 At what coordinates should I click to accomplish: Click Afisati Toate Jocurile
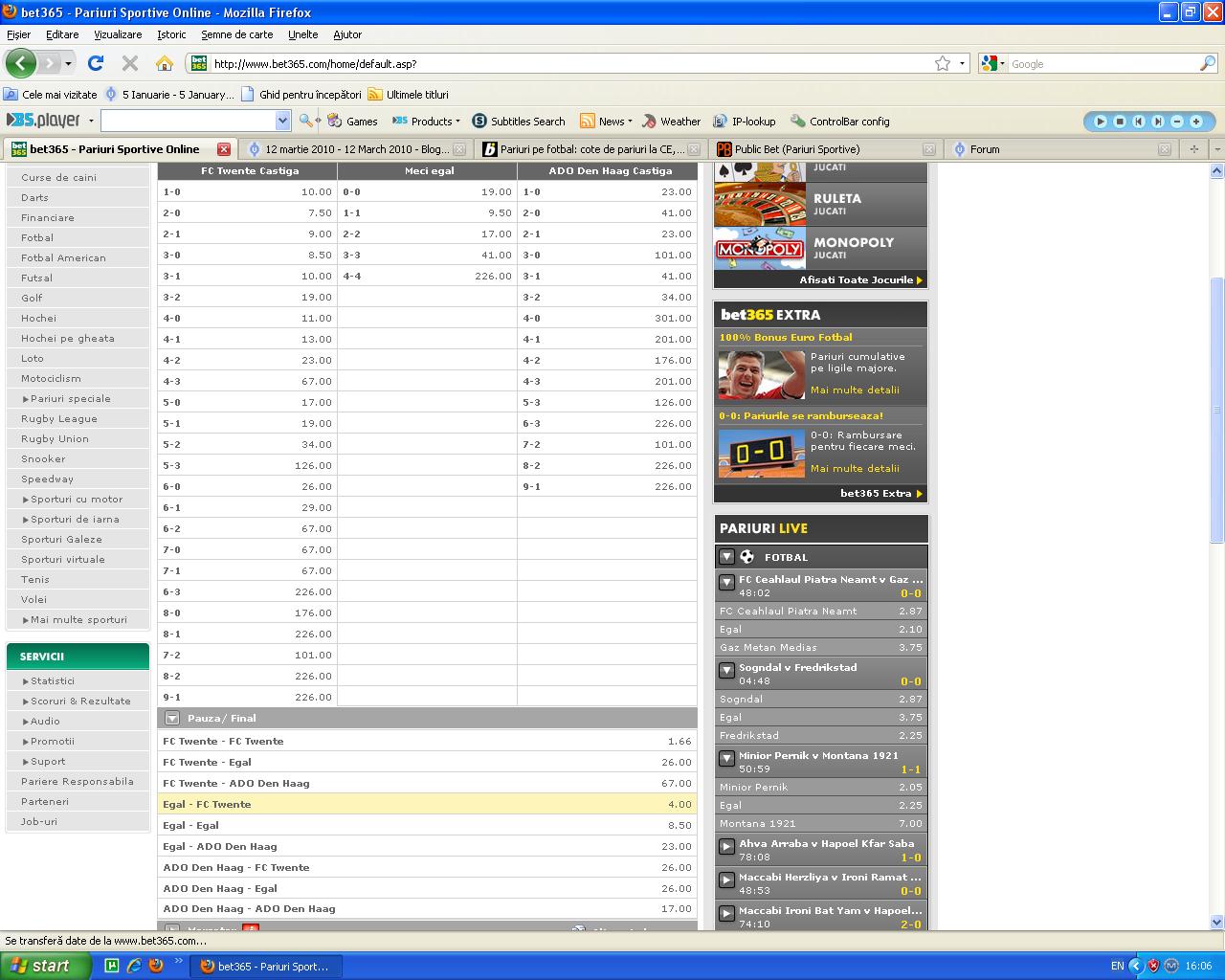860,280
